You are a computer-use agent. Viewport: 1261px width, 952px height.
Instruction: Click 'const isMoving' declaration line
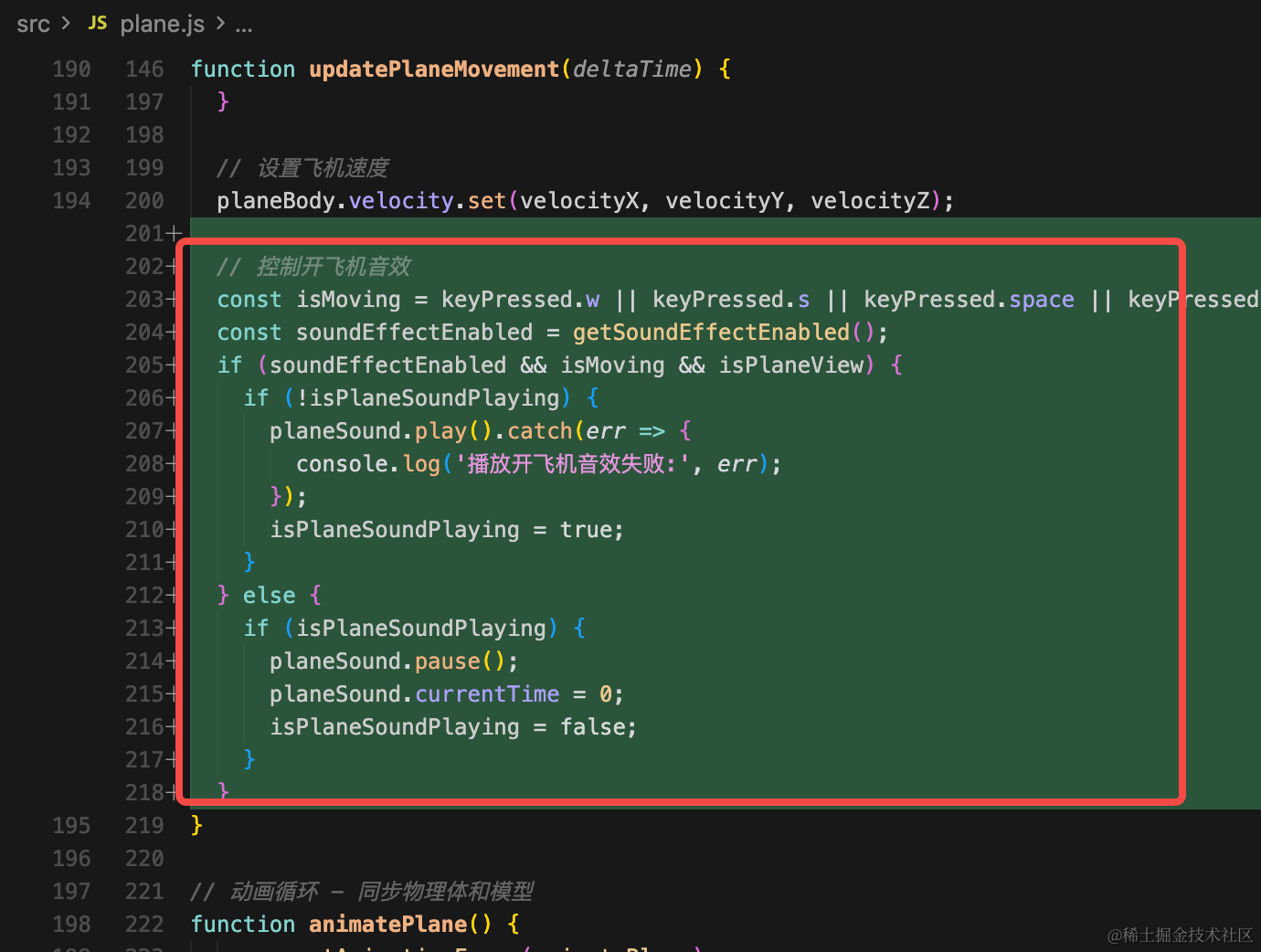[x=737, y=300]
